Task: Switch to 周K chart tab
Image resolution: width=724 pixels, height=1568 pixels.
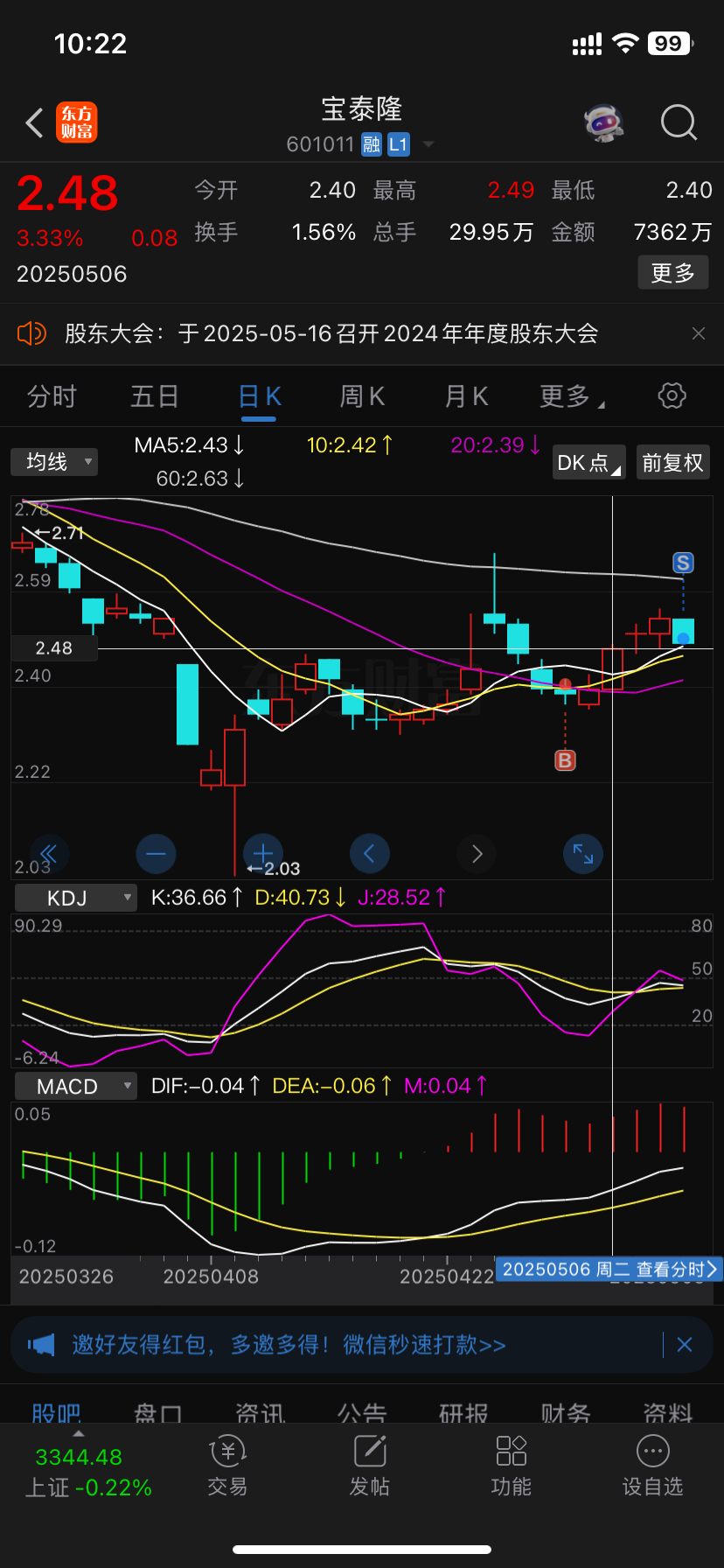Action: click(362, 396)
